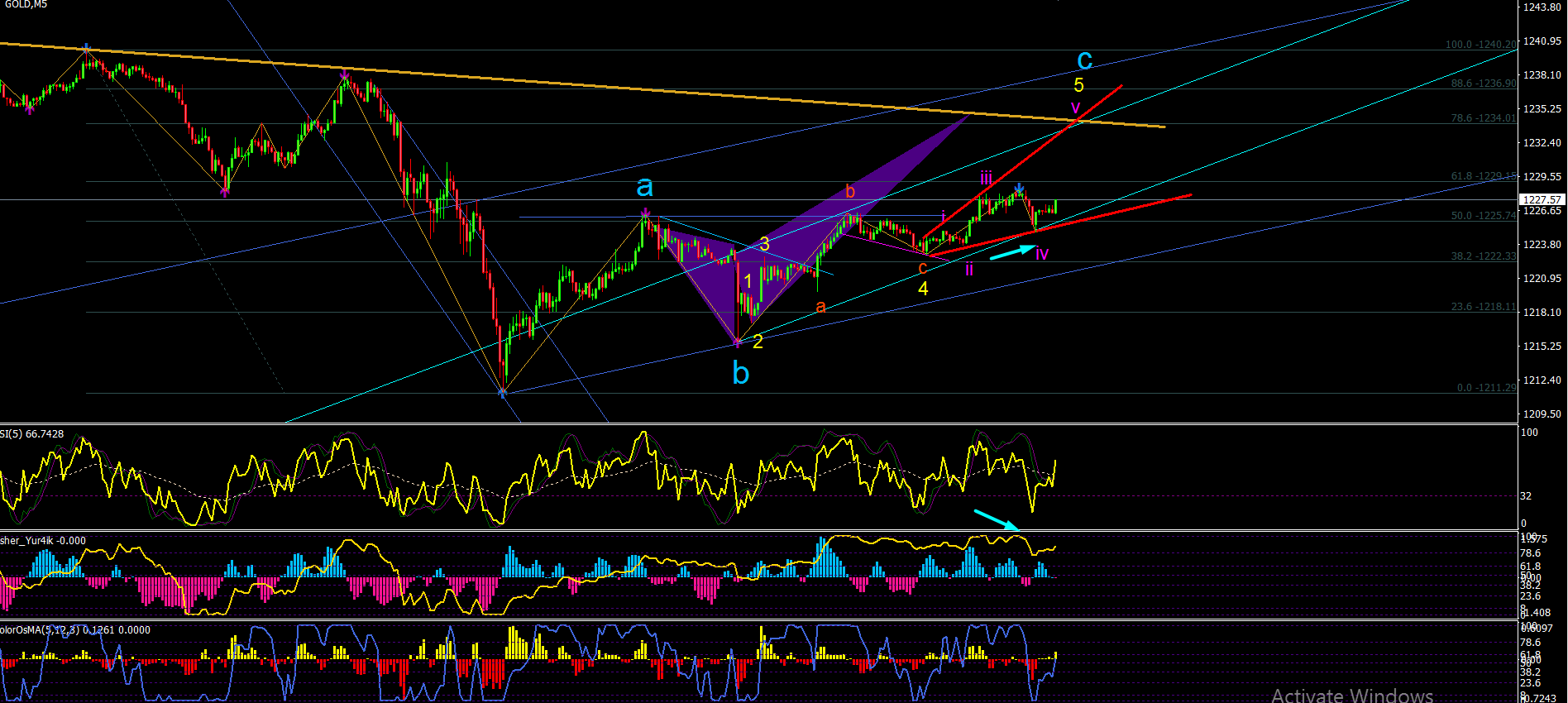This screenshot has width=1568, height=703.
Task: Select the Fibonacci 78.6 -1234.01 level label
Action: click(x=1484, y=118)
